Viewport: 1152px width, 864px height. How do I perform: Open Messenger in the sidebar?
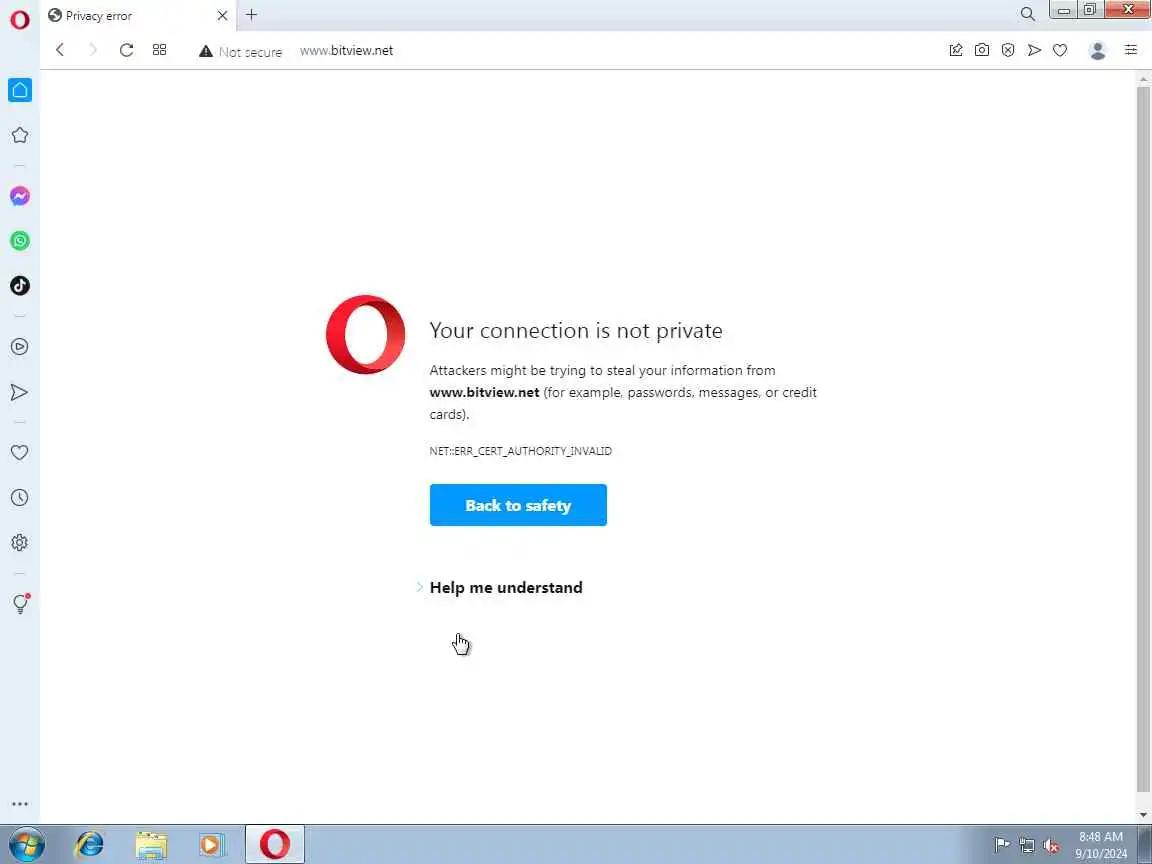click(20, 196)
